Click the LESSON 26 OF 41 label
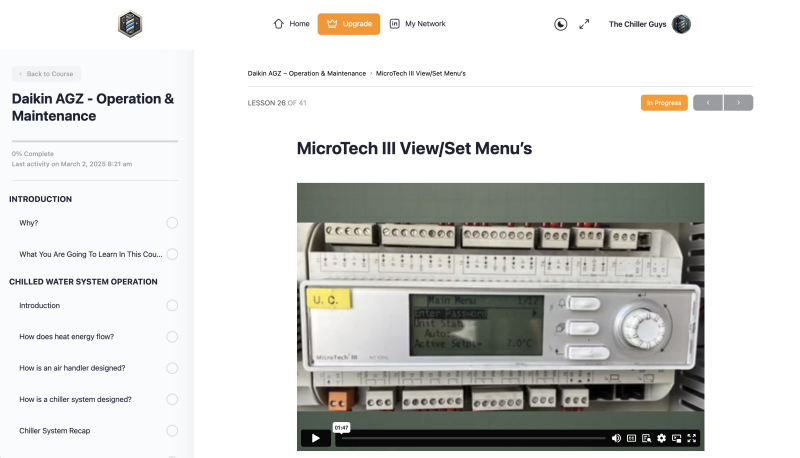Viewport: 800px width, 458px height. pos(277,103)
